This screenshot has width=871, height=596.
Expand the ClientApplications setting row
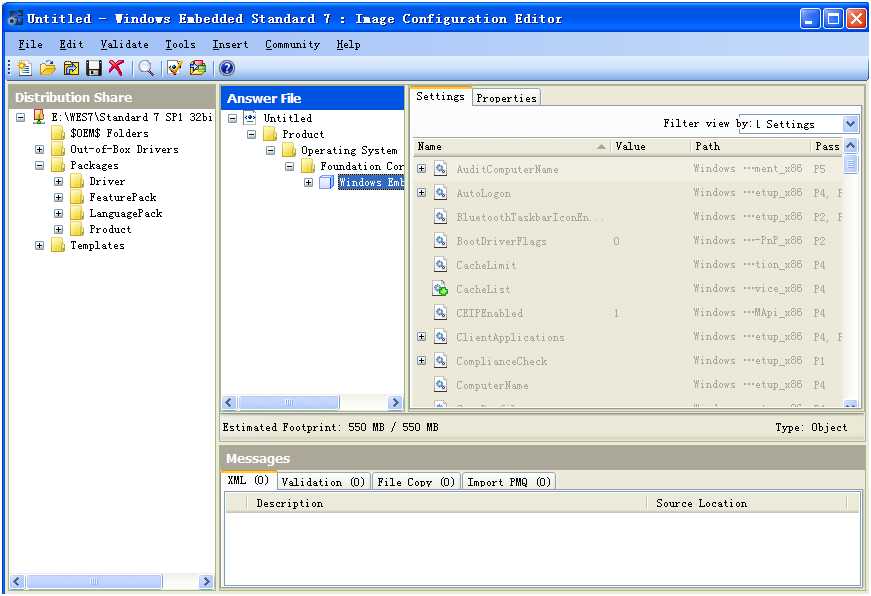pos(422,337)
